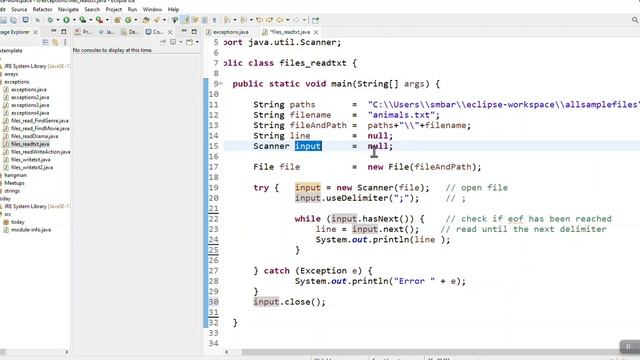Image resolution: width=640 pixels, height=360 pixels.
Task: Click the editor horizontal scrollbar
Action: pyautogui.click(x=431, y=352)
